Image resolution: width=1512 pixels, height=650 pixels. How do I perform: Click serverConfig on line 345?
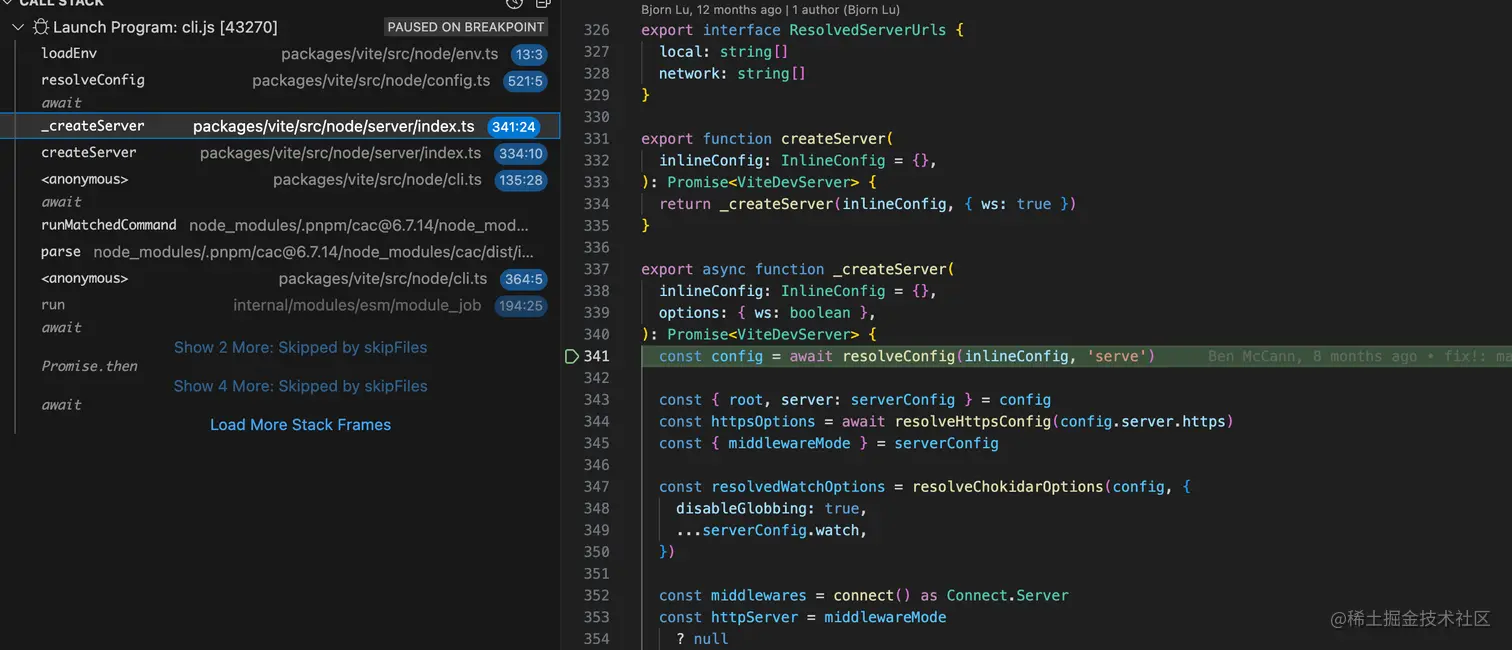coord(946,443)
